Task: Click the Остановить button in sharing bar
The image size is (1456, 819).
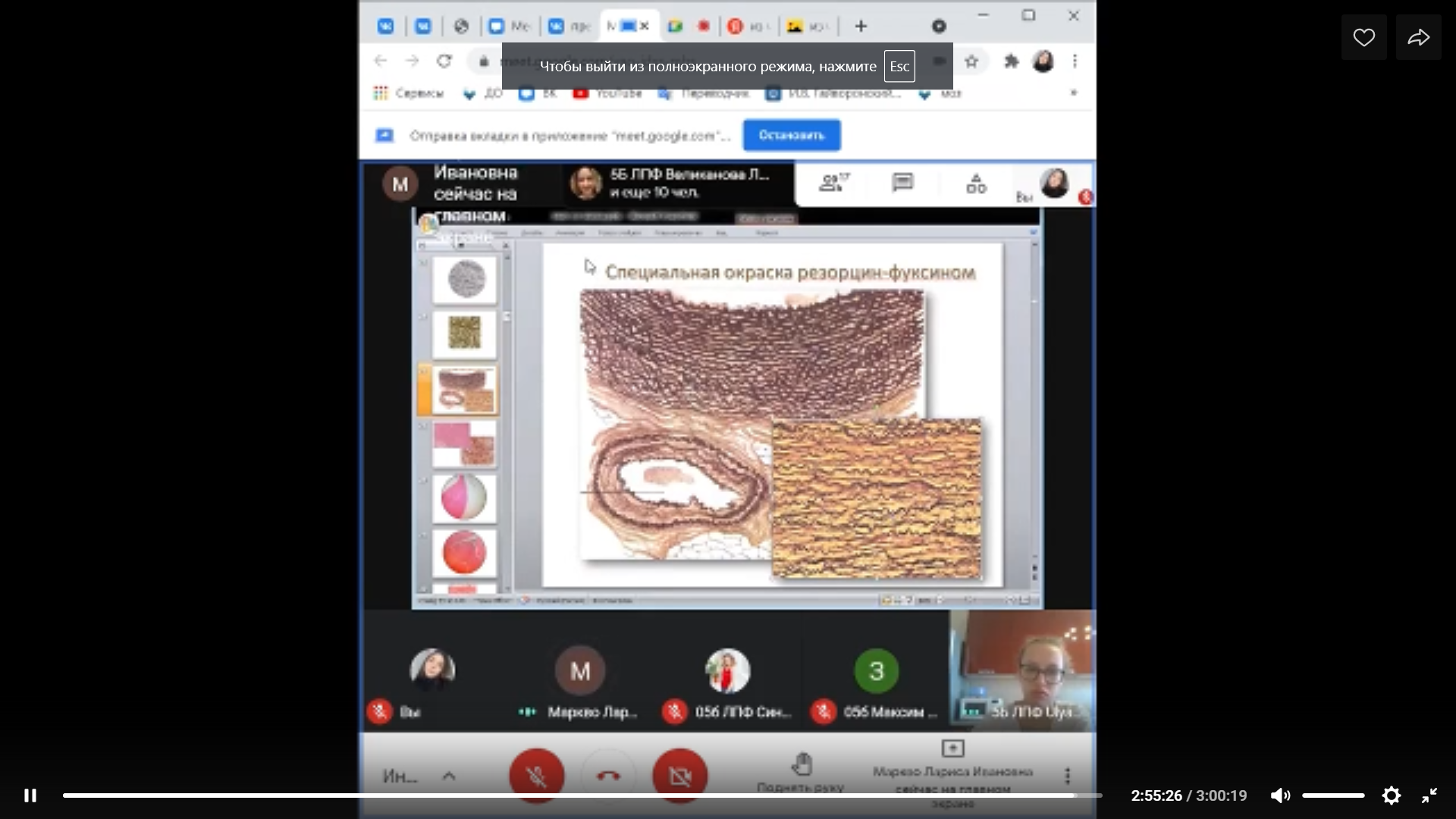Action: (791, 135)
